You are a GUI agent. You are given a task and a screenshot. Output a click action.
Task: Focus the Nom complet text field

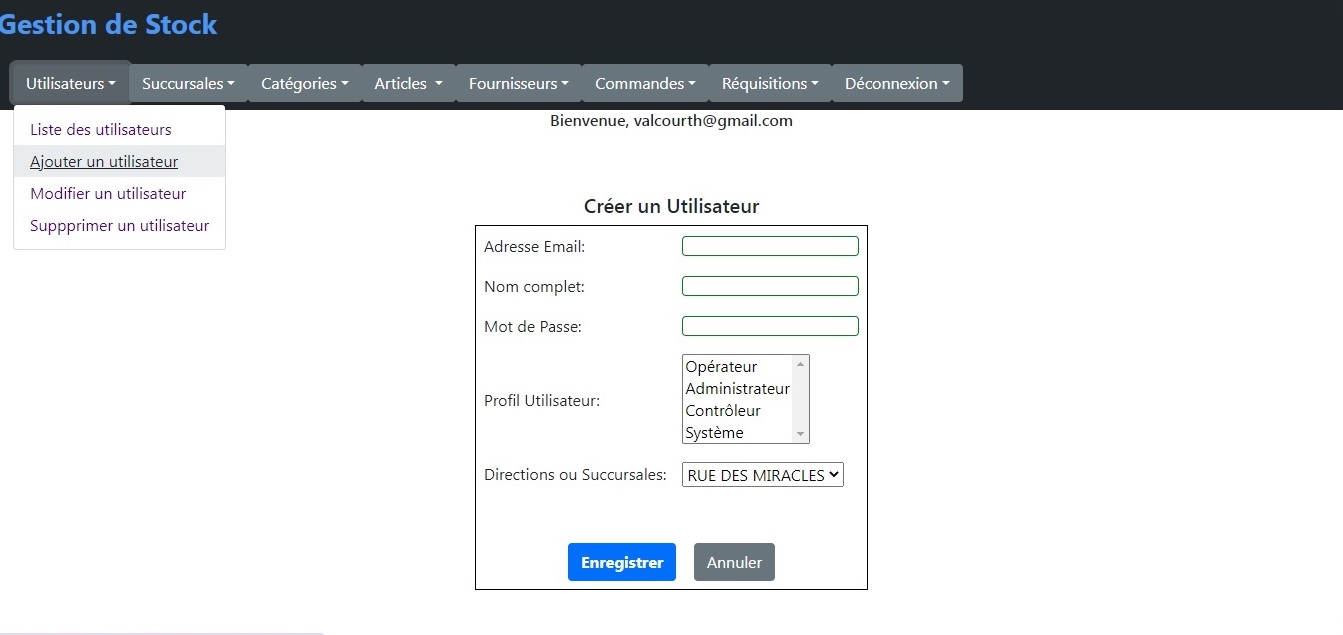(x=770, y=286)
